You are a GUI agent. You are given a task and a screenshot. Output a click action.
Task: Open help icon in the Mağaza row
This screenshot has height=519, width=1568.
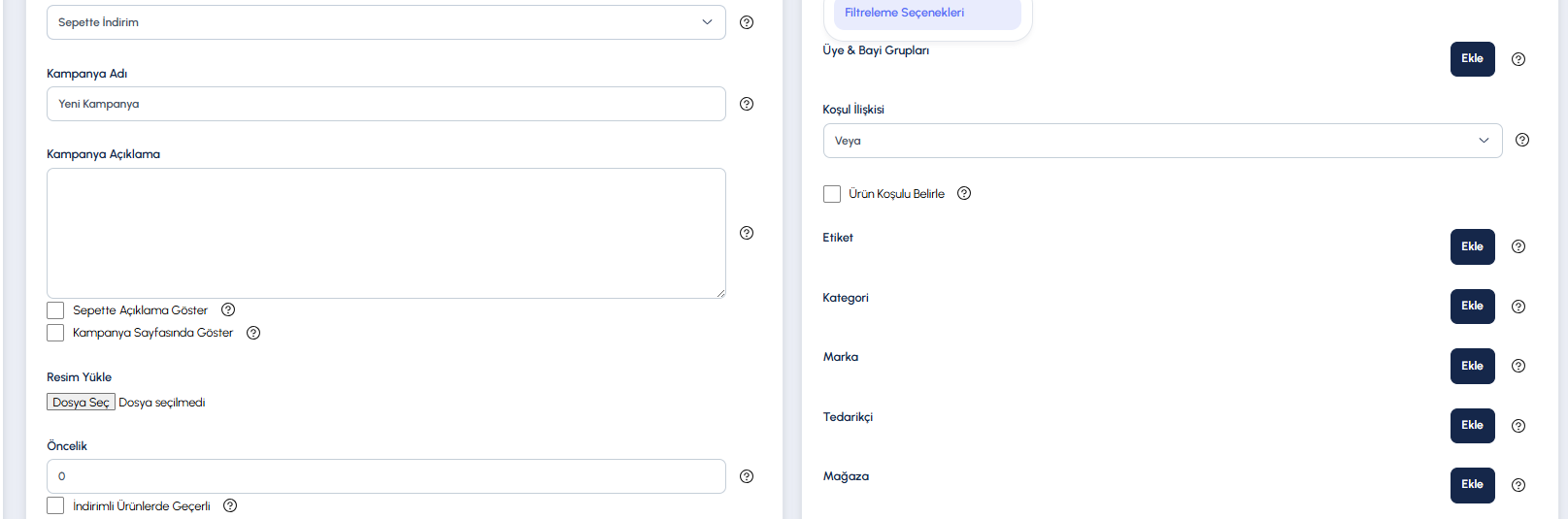[x=1518, y=485]
